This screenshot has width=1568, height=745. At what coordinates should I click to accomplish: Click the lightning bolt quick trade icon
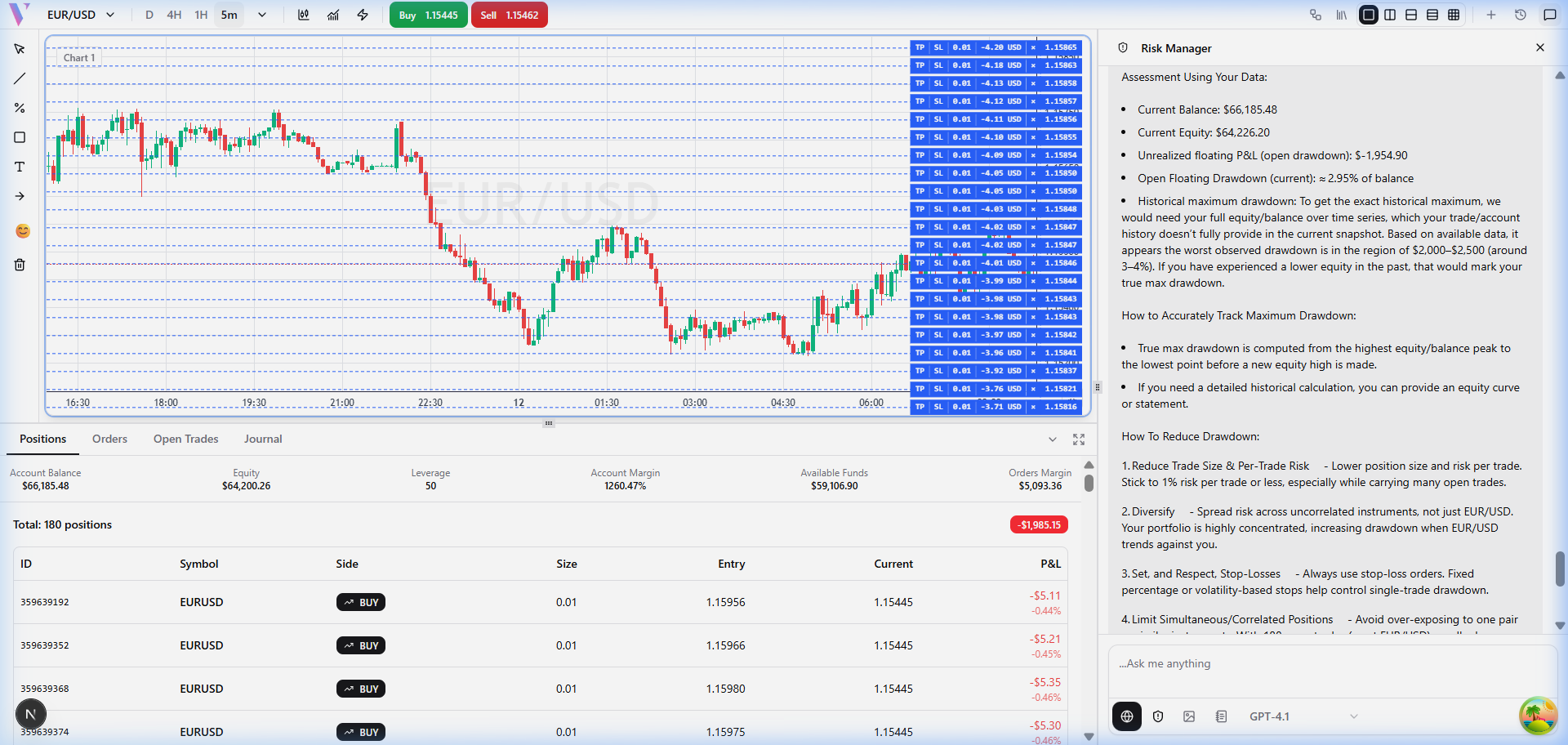[x=363, y=15]
